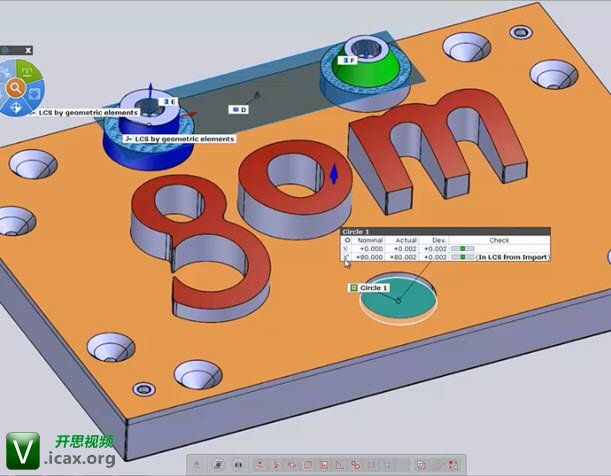The image size is (611, 476).
Task: Select the E element label
Action: [x=170, y=102]
